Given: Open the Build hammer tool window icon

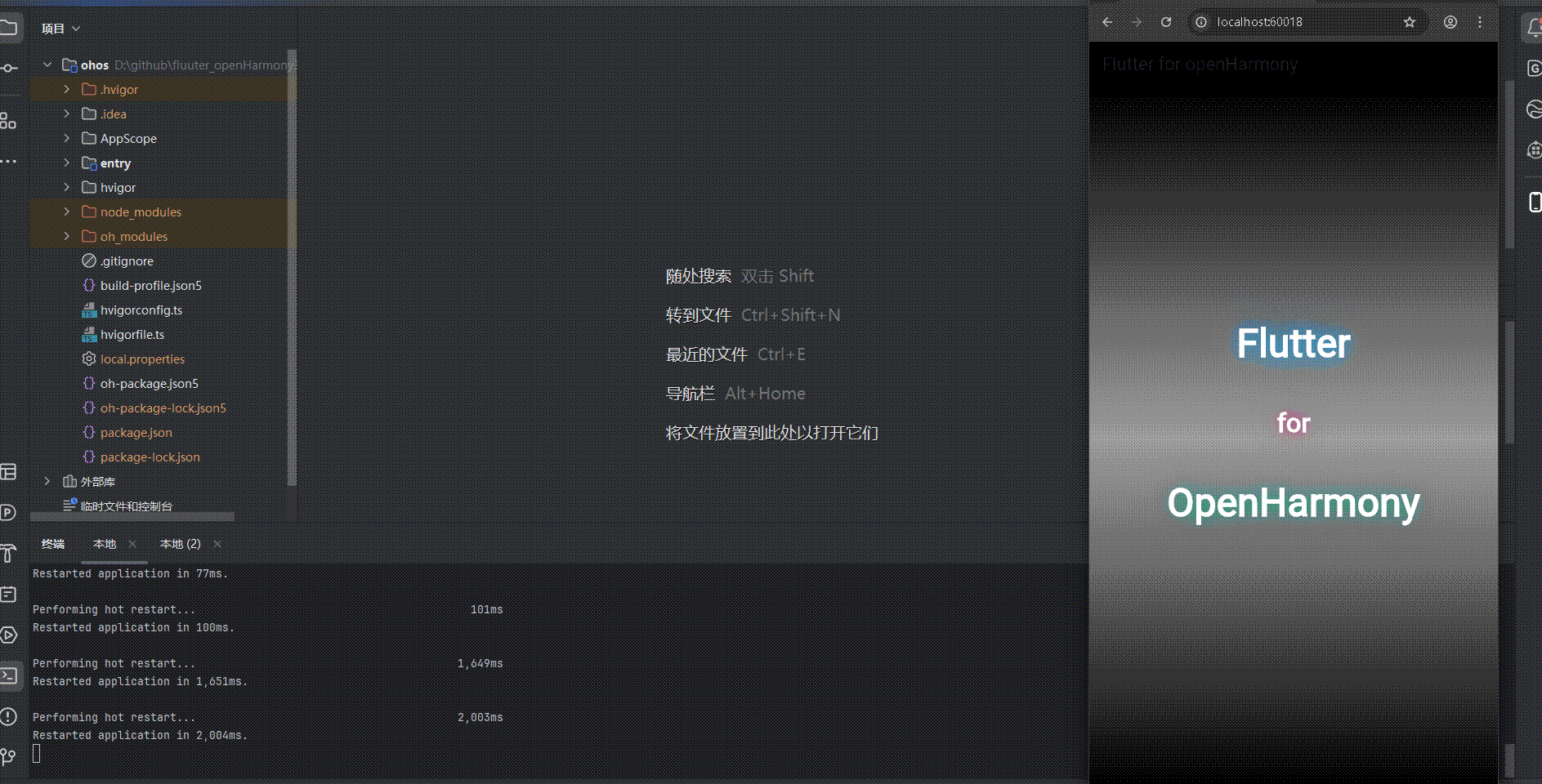Looking at the screenshot, I should 8,554.
